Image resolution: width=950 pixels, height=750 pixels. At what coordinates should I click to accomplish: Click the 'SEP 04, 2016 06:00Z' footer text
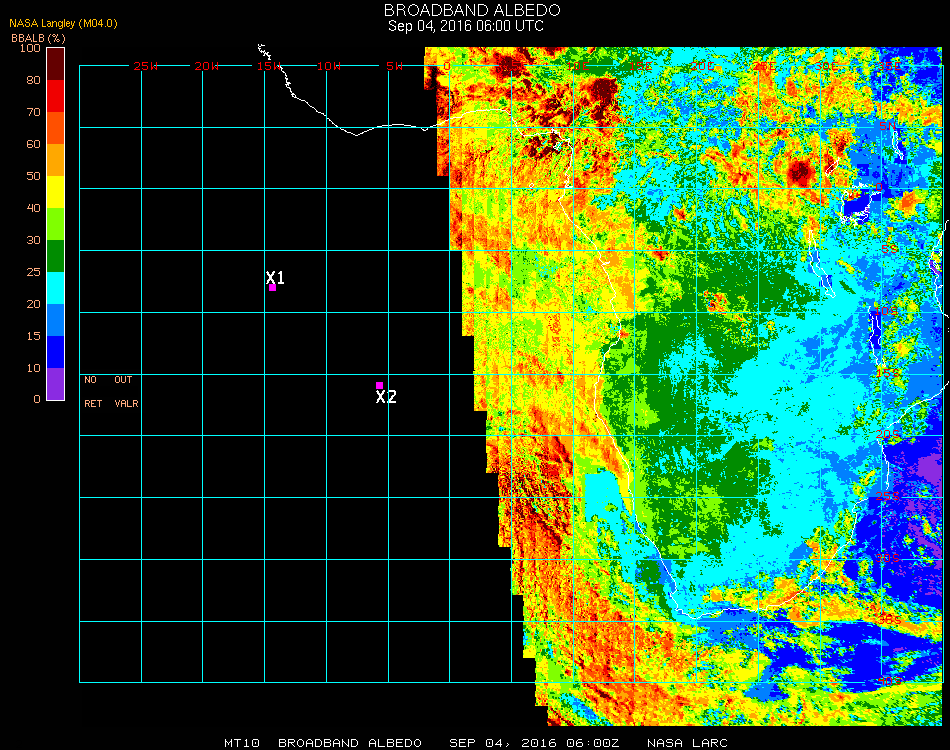pyautogui.click(x=534, y=743)
